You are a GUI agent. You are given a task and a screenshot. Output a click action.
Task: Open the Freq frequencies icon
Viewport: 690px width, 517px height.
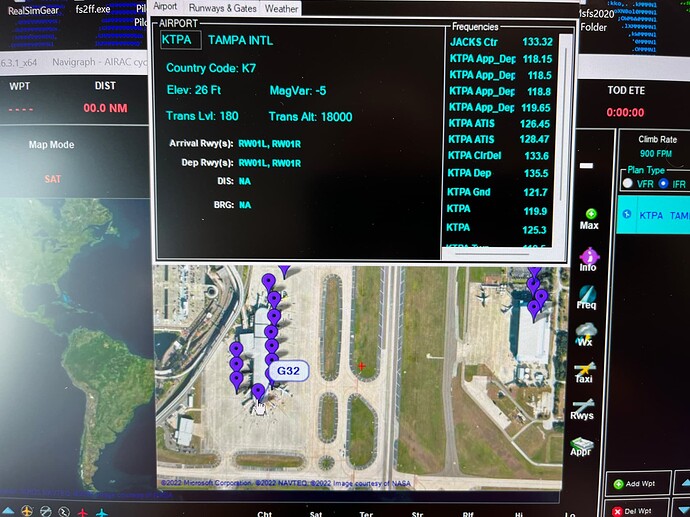pyautogui.click(x=587, y=298)
